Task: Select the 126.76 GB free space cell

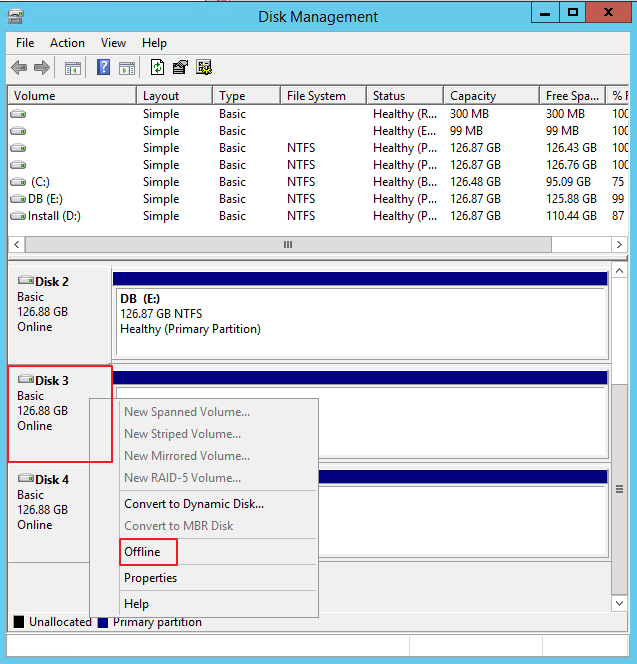Action: [571, 165]
